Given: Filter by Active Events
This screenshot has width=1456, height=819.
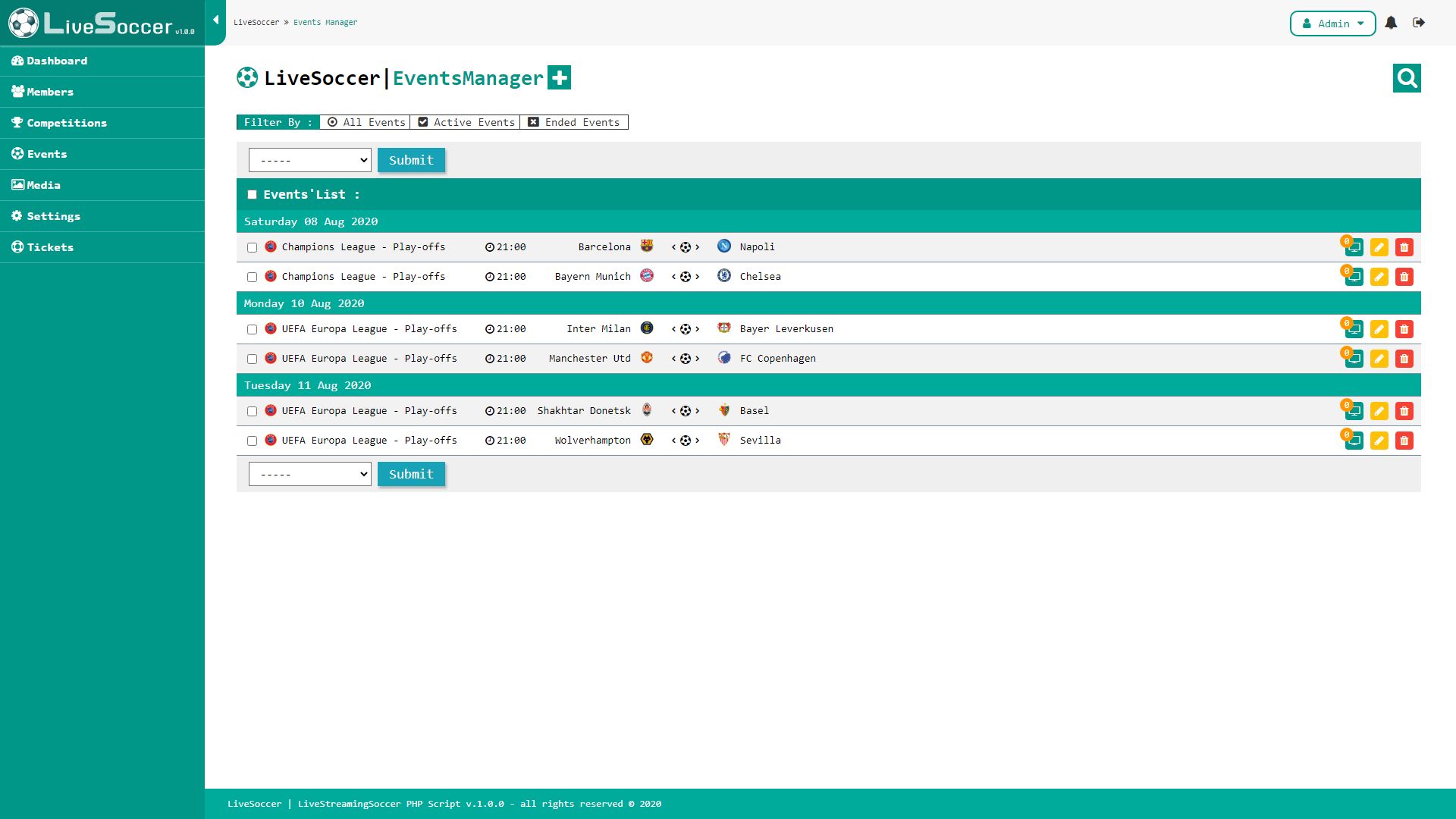Looking at the screenshot, I should [x=466, y=122].
